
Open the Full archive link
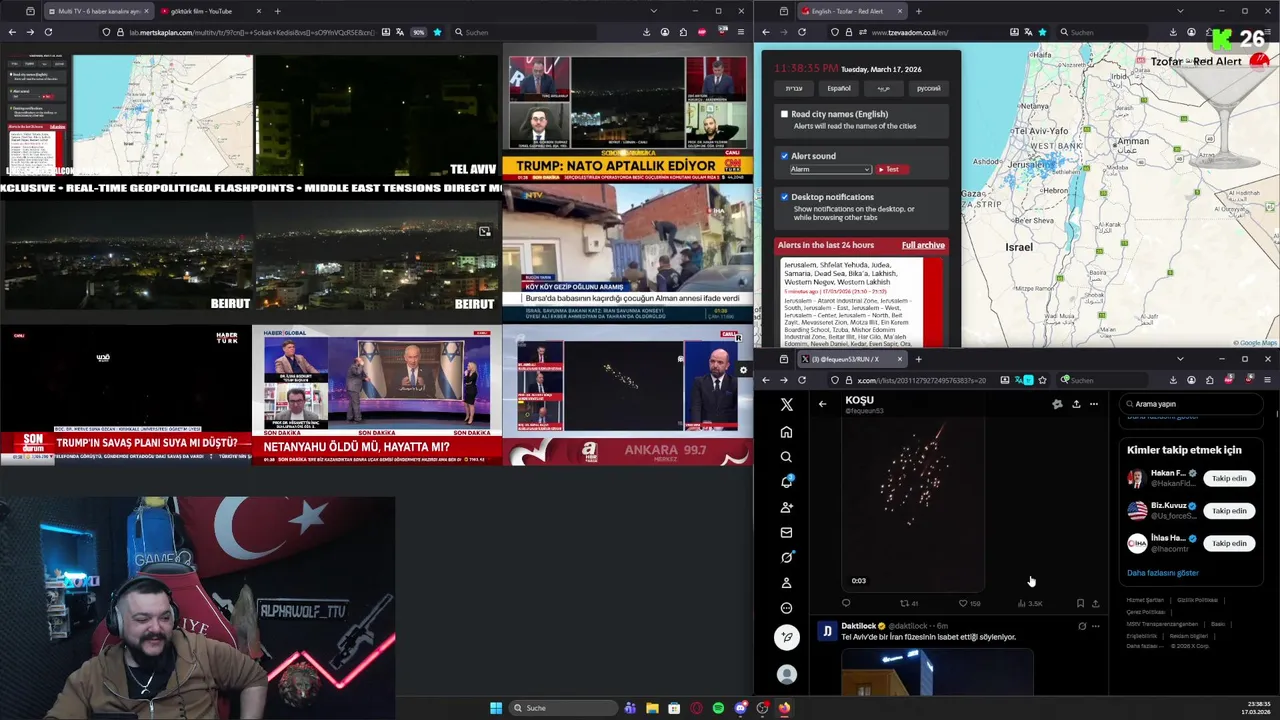click(x=923, y=245)
